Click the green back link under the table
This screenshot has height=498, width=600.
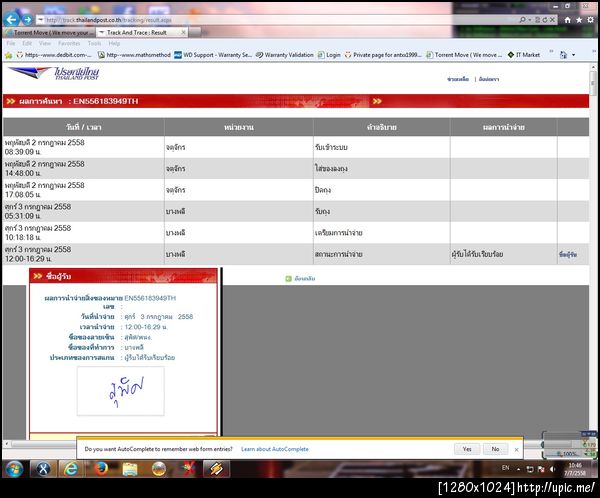[x=300, y=279]
